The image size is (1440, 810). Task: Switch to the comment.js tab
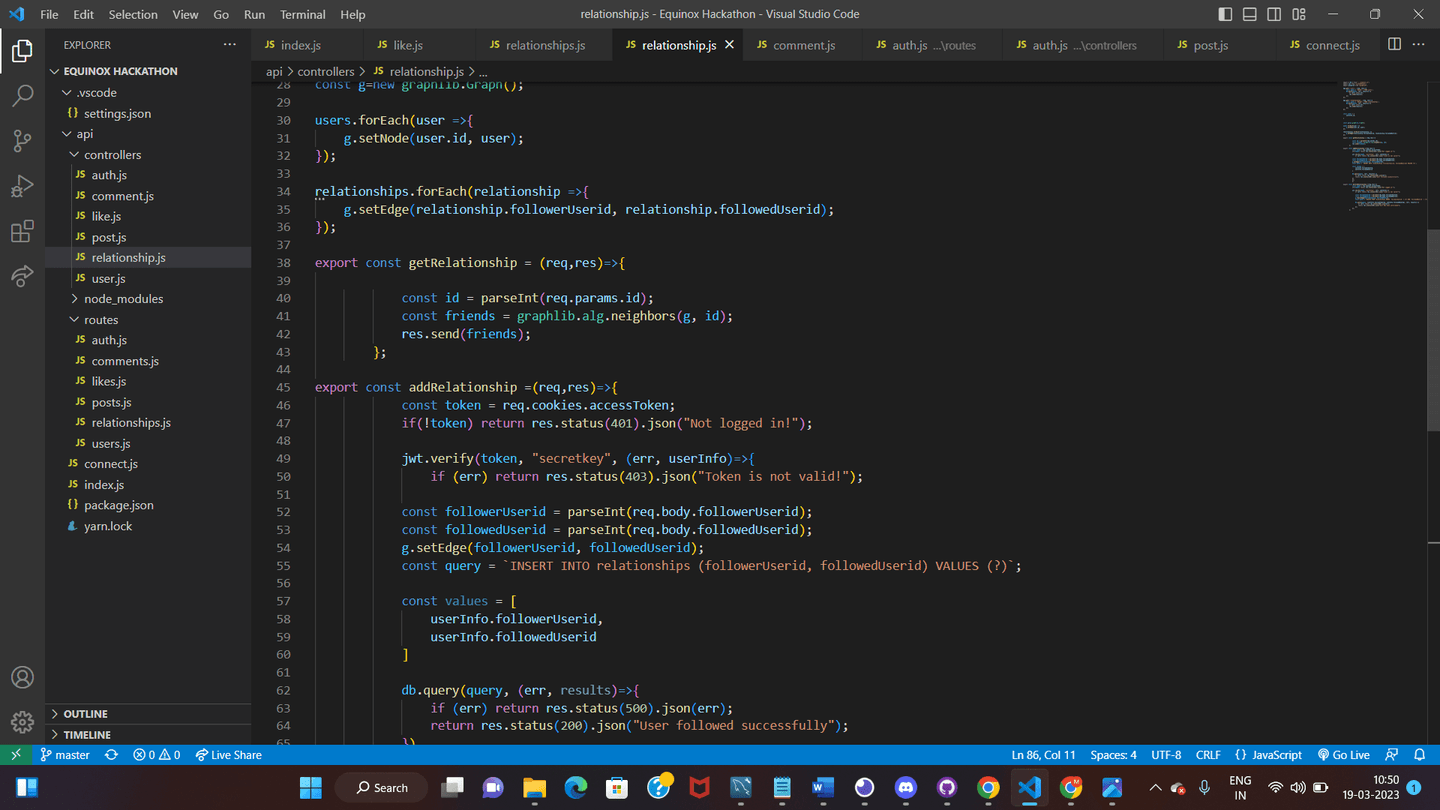coord(804,45)
